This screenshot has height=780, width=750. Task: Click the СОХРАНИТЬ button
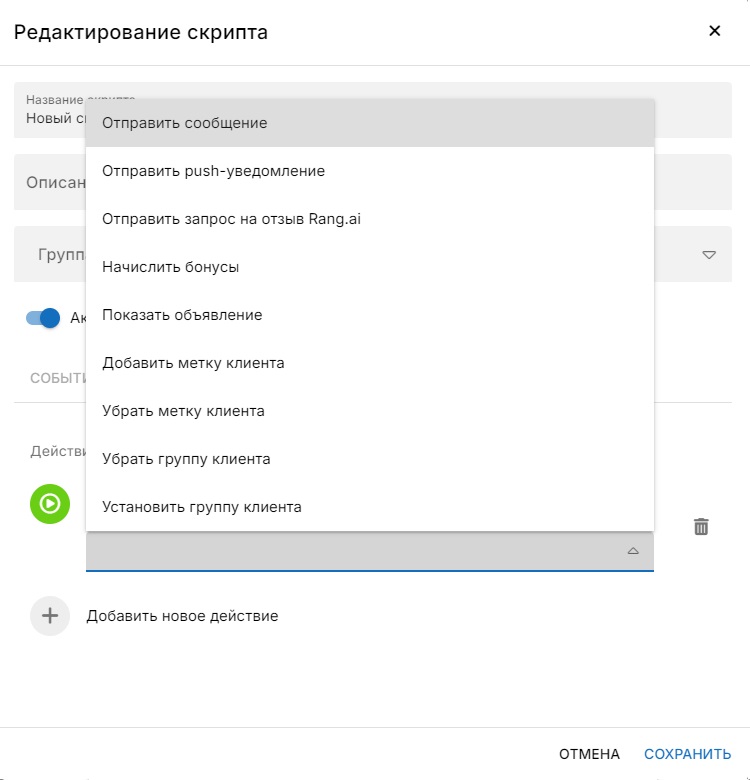point(687,754)
